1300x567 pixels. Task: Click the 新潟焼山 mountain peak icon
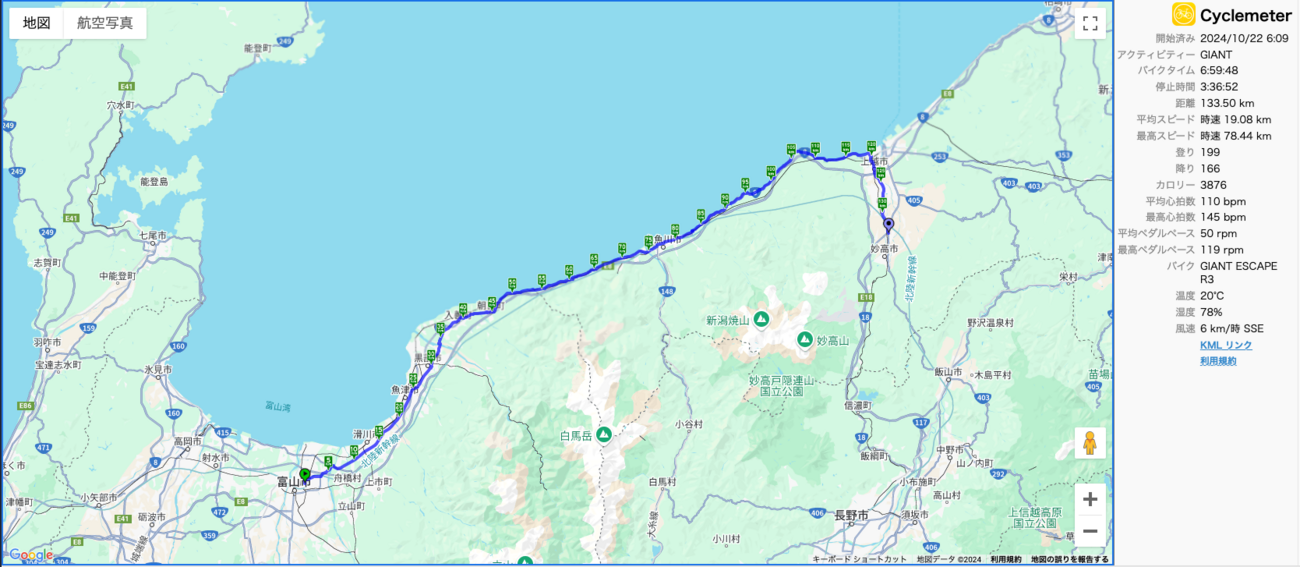pyautogui.click(x=761, y=320)
